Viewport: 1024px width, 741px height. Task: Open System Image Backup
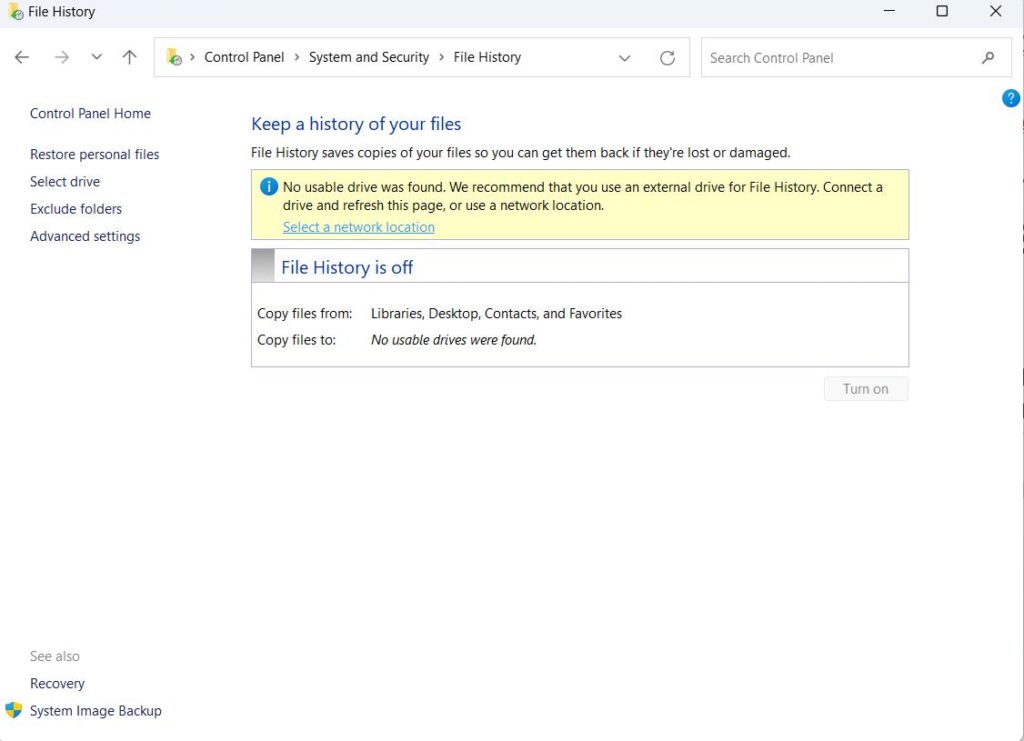95,711
